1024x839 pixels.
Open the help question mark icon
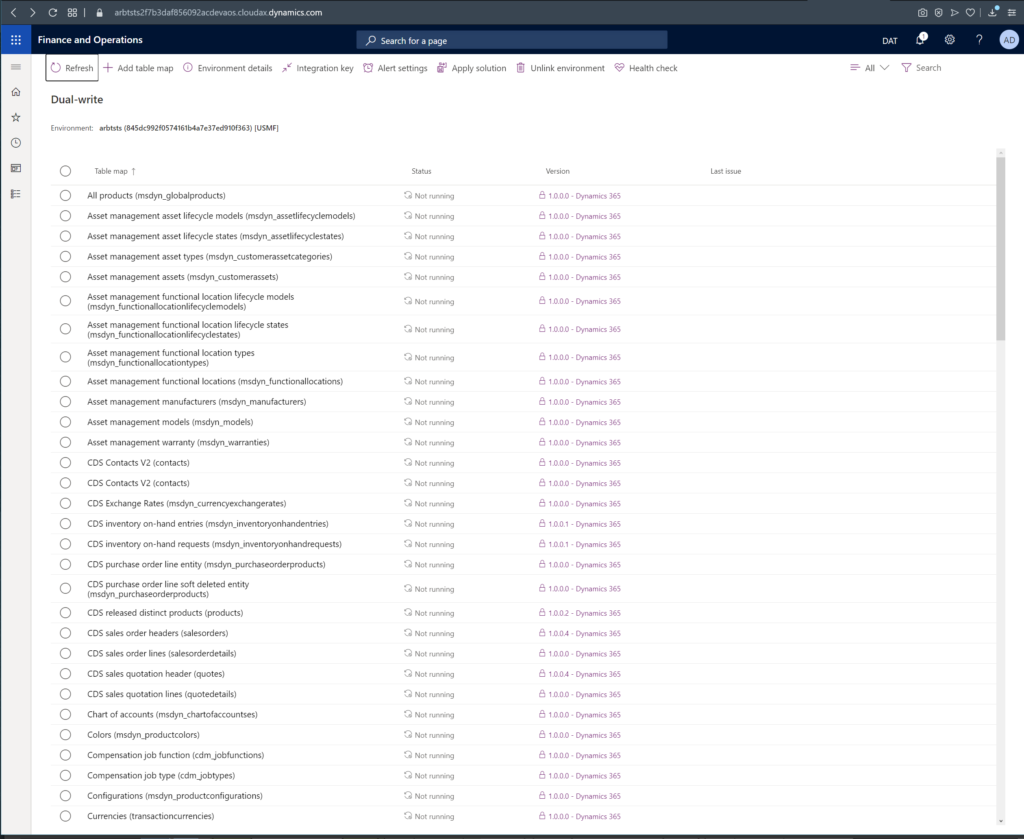coord(979,40)
